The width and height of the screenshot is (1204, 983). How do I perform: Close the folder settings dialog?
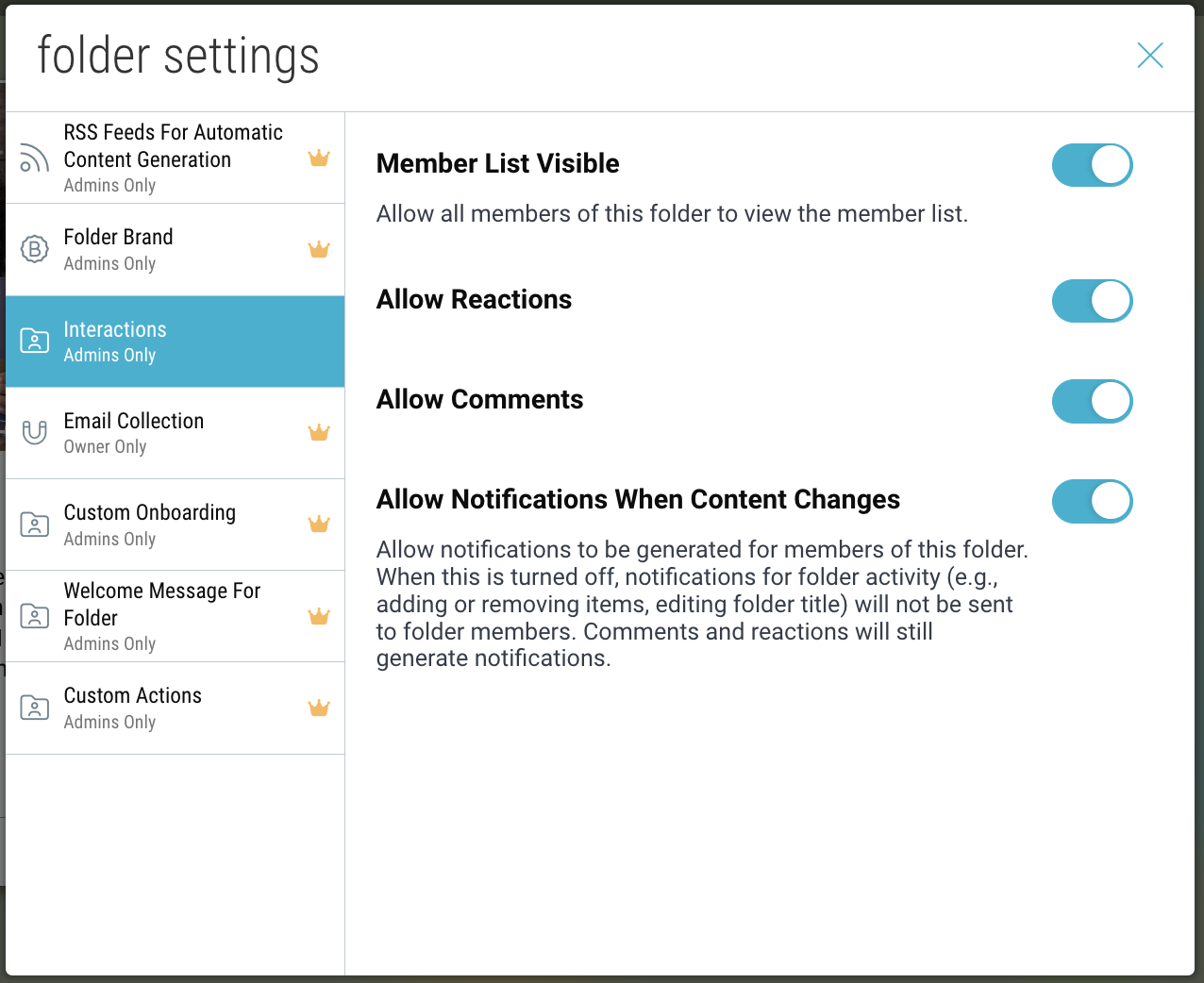coord(1149,56)
